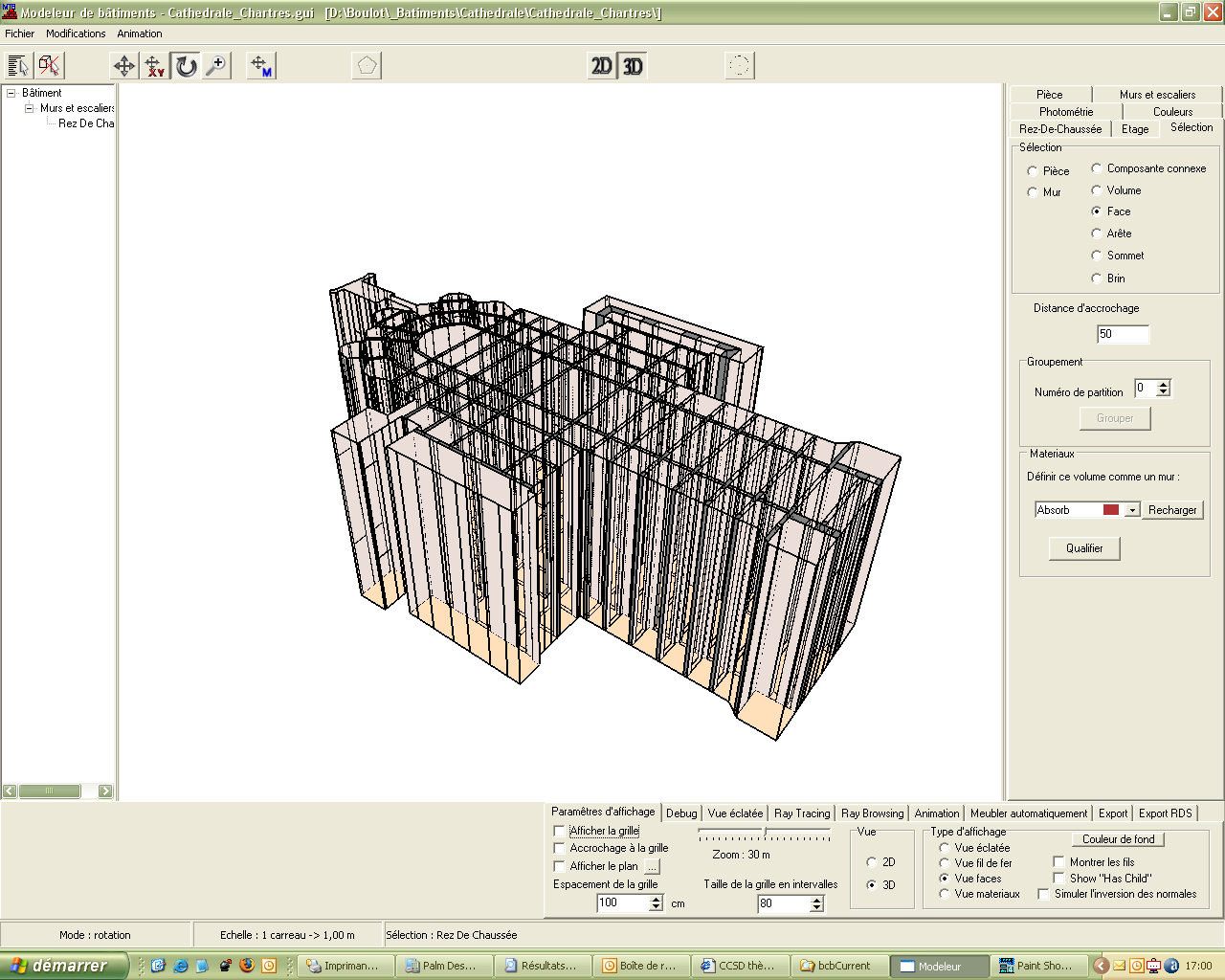1225x980 pixels.
Task: Enable the Afficher la grille checkbox
Action: 560,831
